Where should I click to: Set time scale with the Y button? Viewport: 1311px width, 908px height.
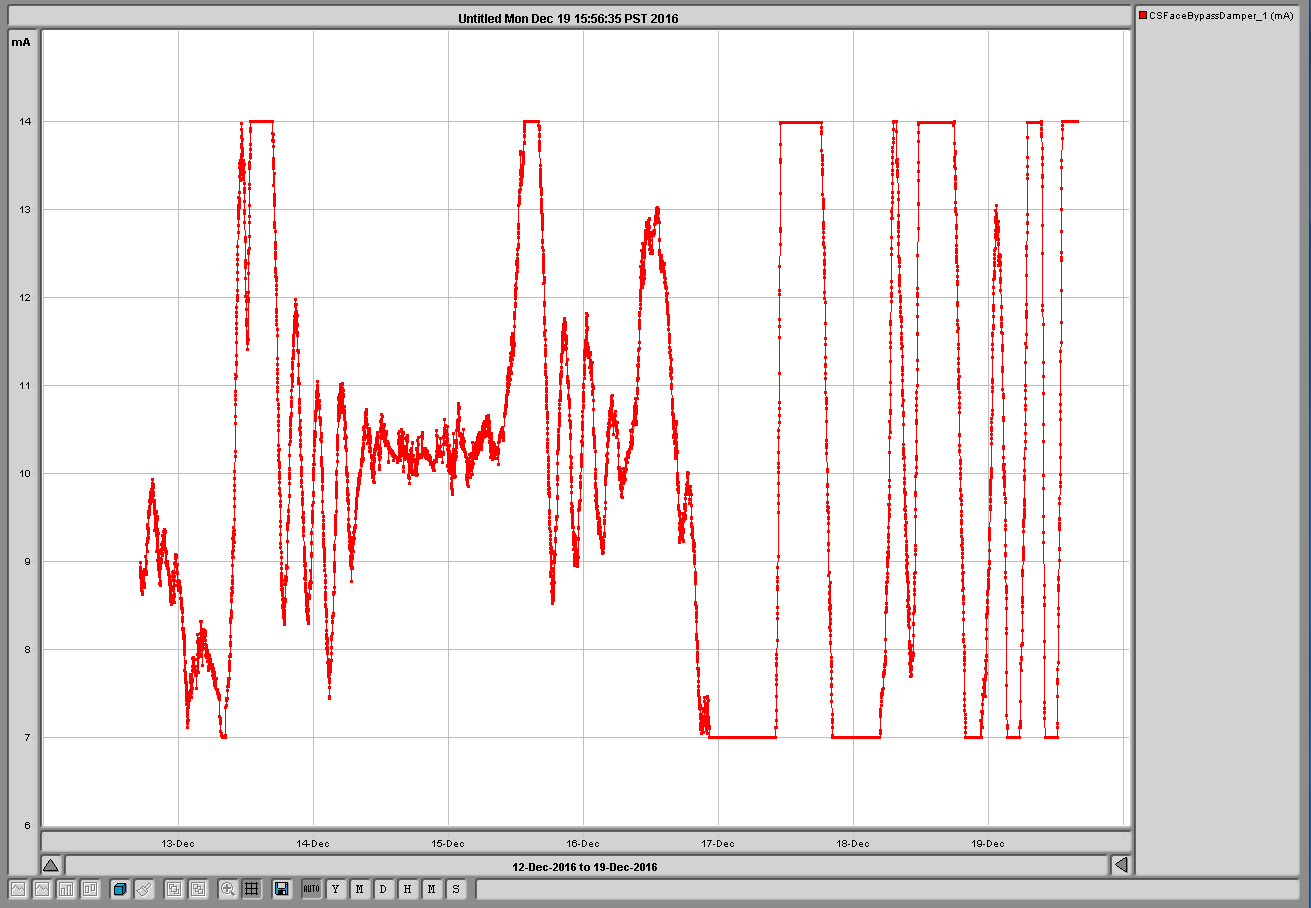click(x=335, y=889)
